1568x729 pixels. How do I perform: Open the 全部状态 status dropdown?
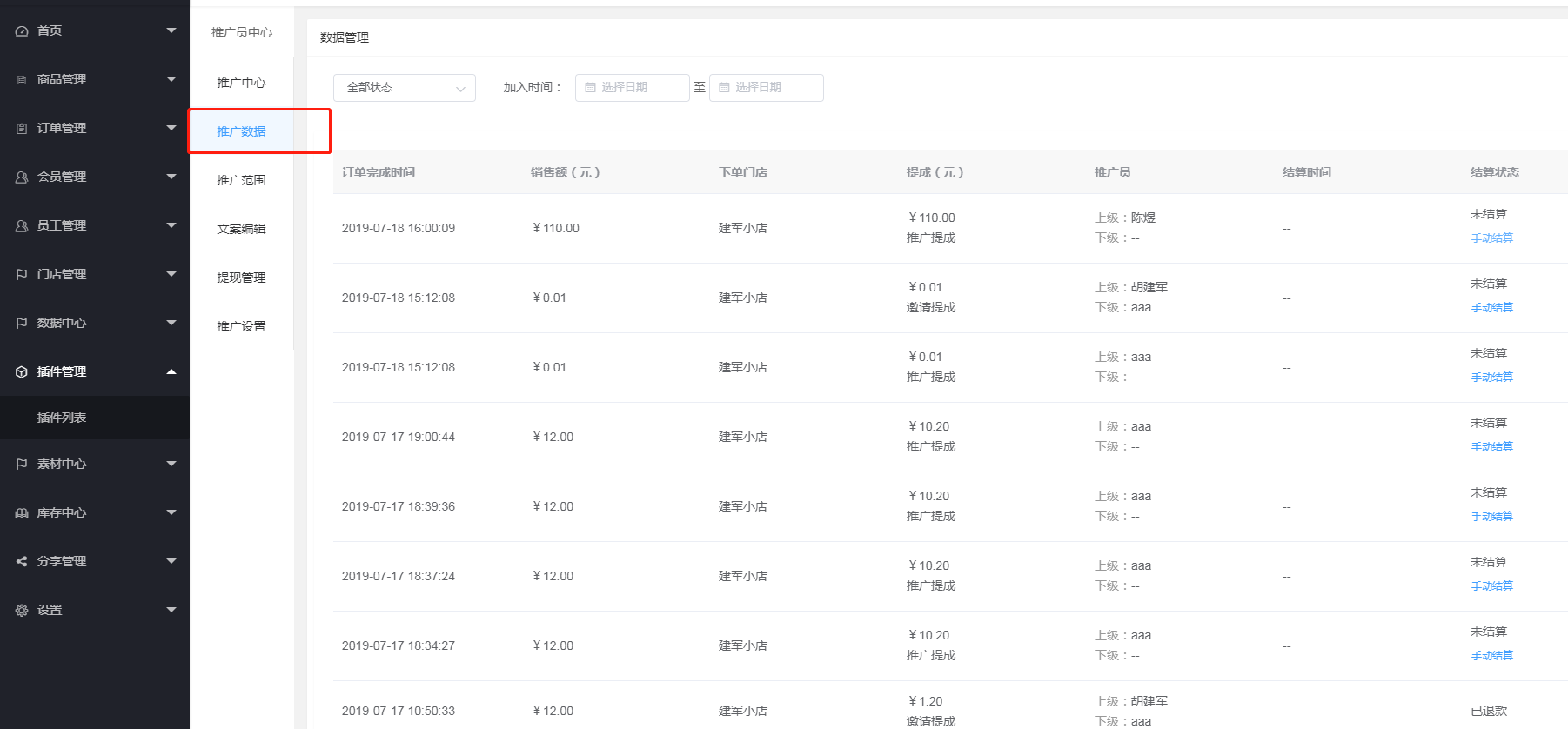404,88
